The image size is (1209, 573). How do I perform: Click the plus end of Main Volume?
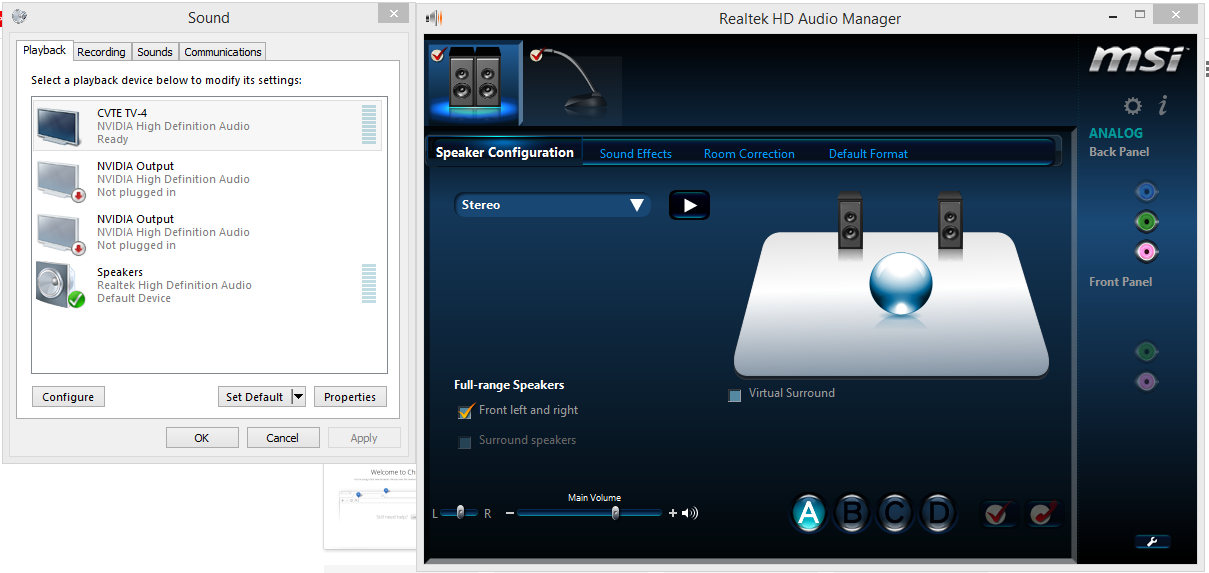click(673, 513)
